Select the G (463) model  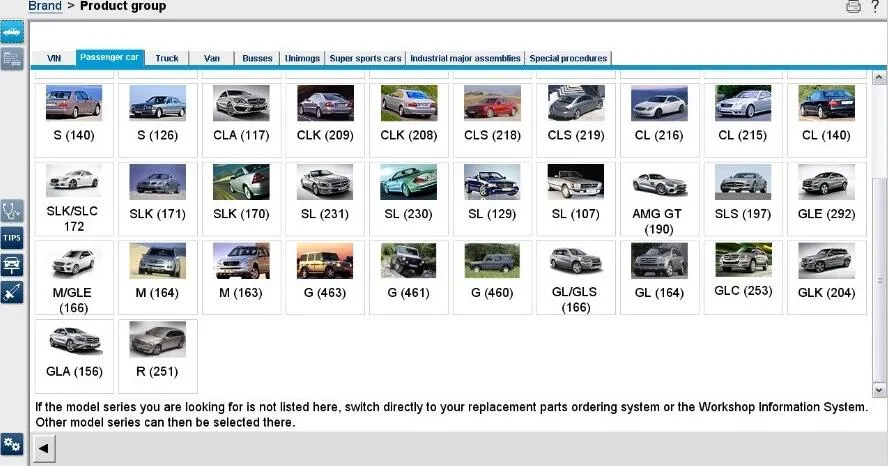click(325, 277)
